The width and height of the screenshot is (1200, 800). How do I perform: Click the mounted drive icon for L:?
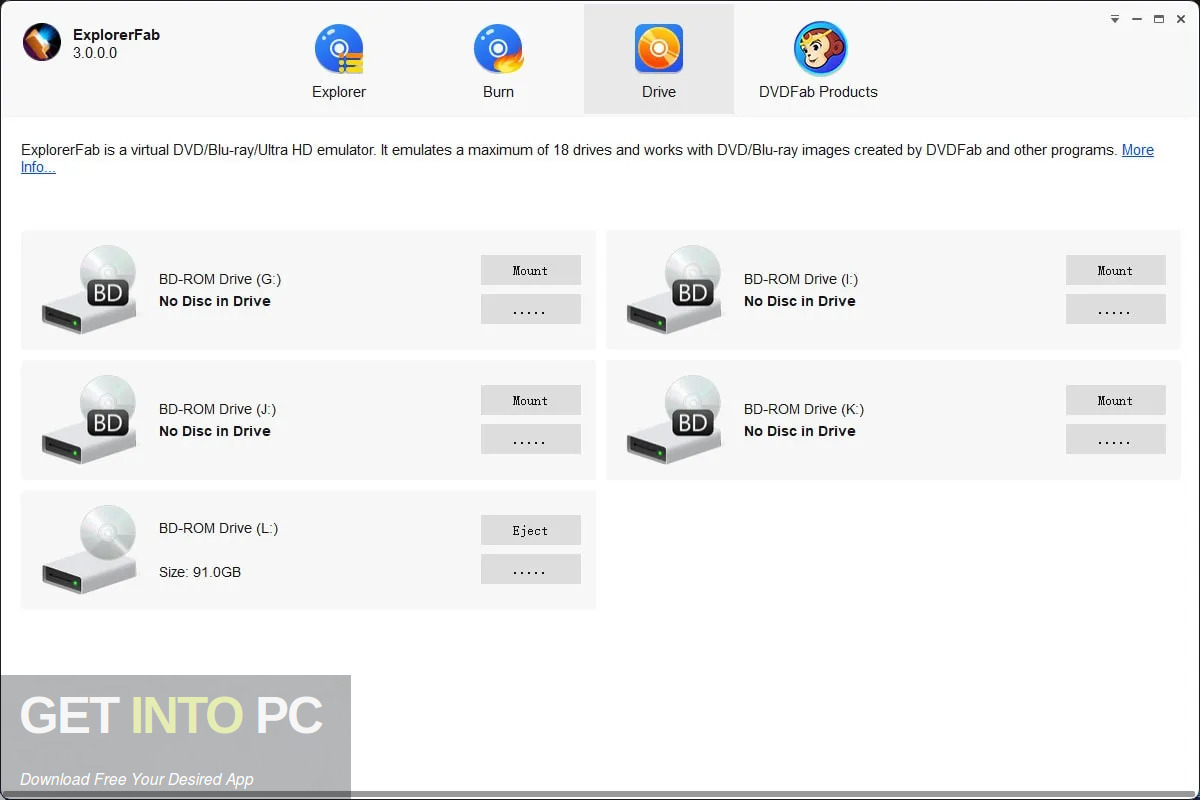[89, 549]
